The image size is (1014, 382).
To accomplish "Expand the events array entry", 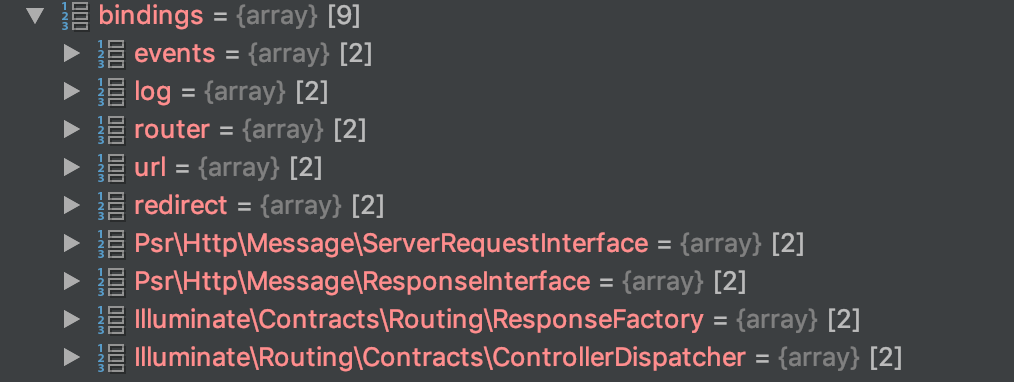I will point(72,54).
